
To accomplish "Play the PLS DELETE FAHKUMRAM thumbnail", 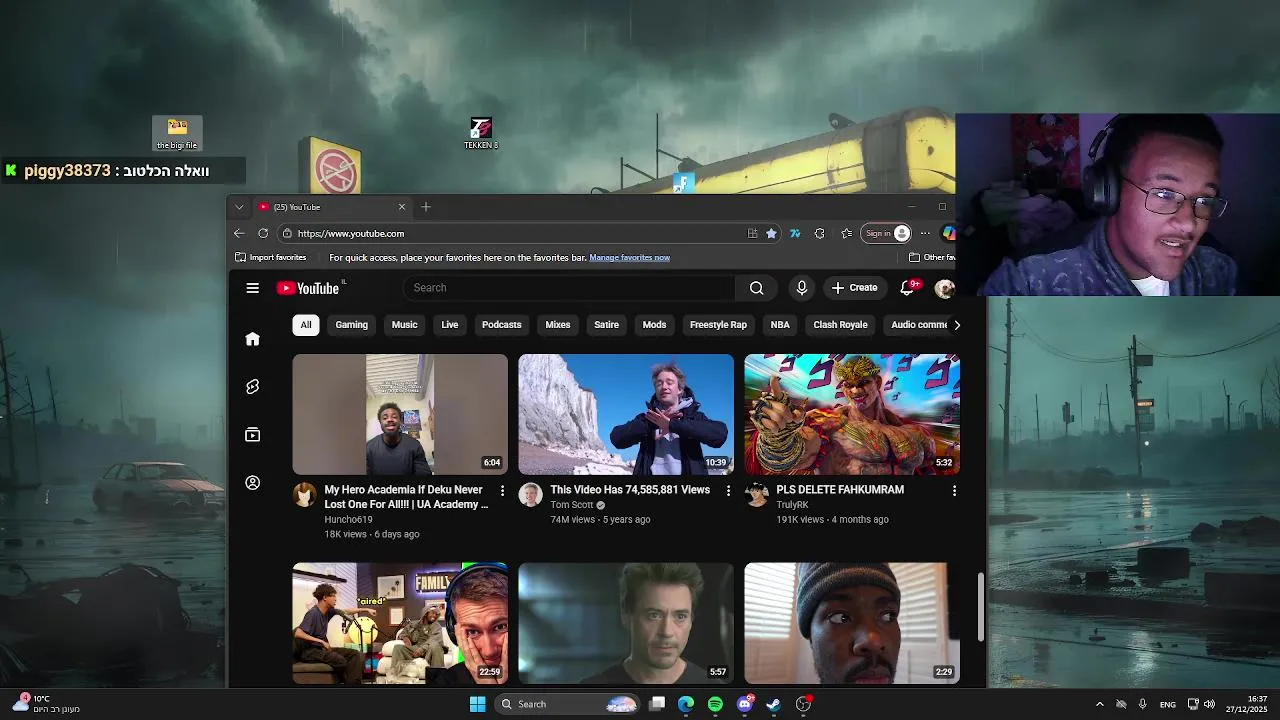I will point(852,414).
